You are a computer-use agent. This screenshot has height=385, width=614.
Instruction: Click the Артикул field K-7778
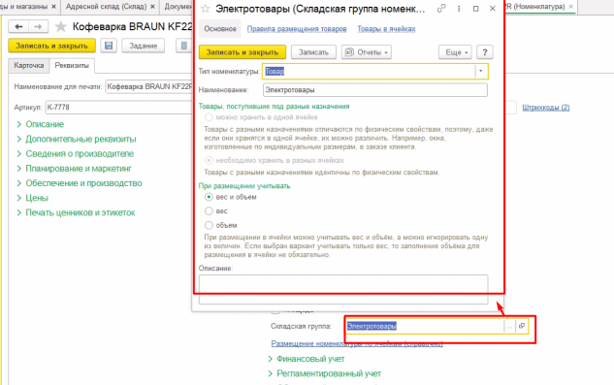click(119, 107)
